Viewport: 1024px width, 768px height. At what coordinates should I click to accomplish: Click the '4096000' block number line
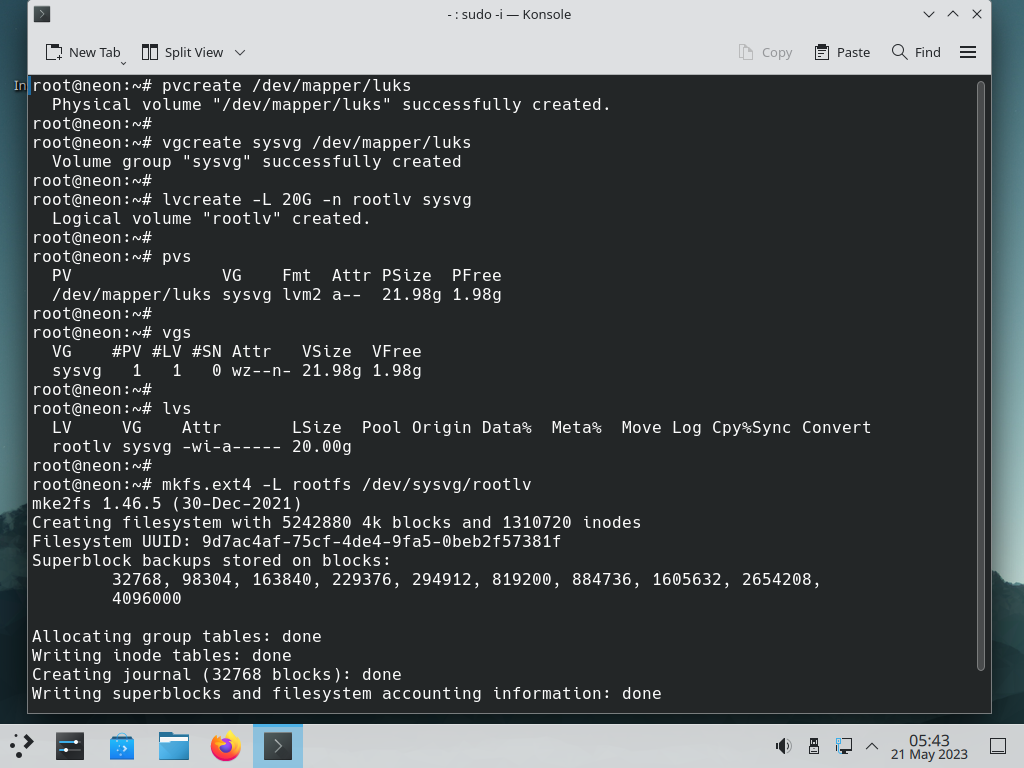[146, 598]
